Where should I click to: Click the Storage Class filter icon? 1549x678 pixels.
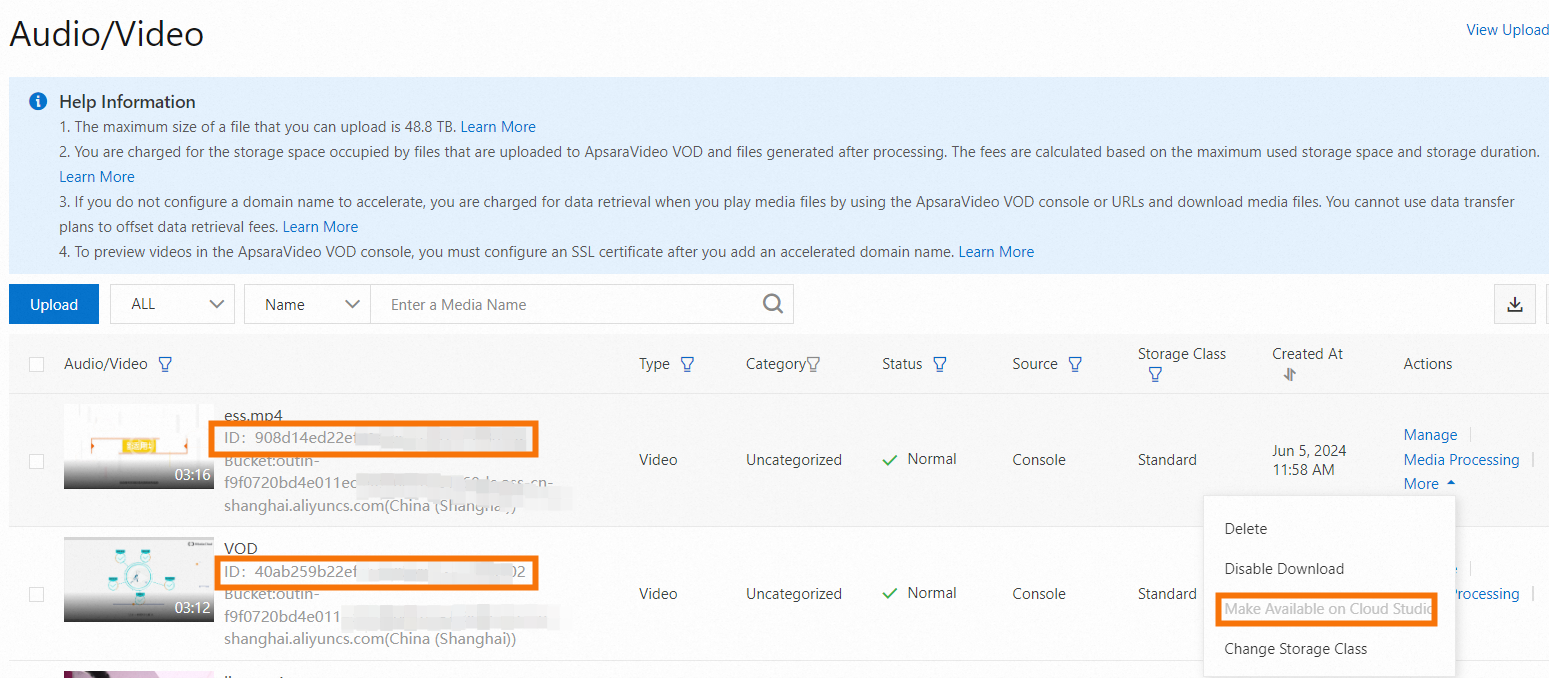(x=1155, y=374)
